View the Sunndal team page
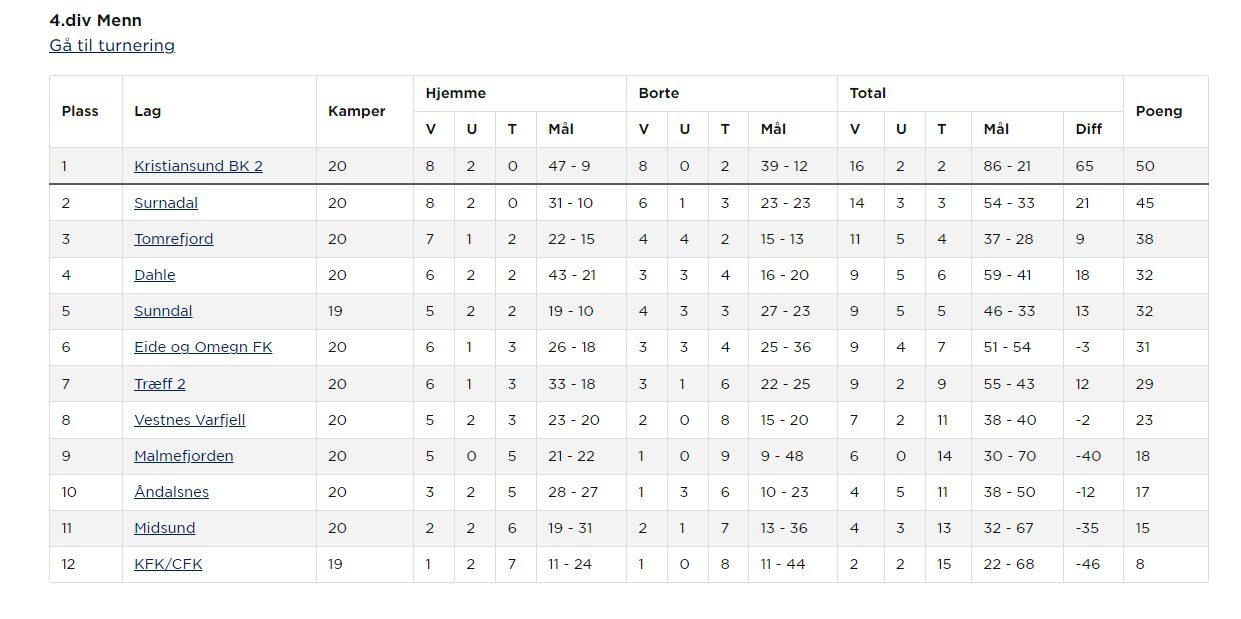 (163, 311)
